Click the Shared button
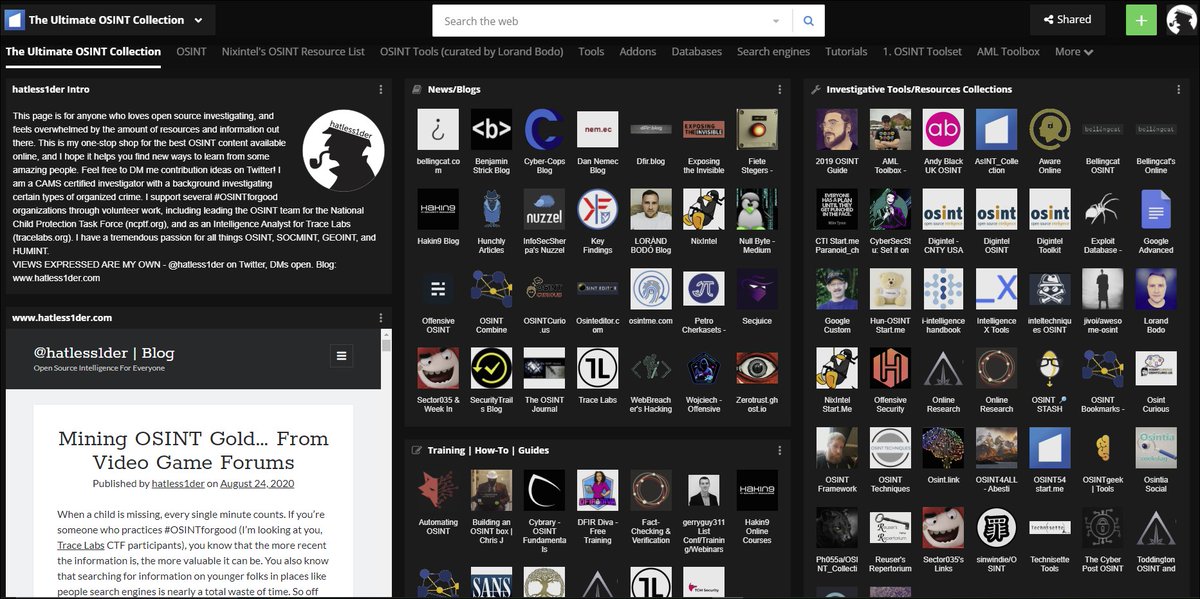1200x599 pixels. [x=1068, y=19]
